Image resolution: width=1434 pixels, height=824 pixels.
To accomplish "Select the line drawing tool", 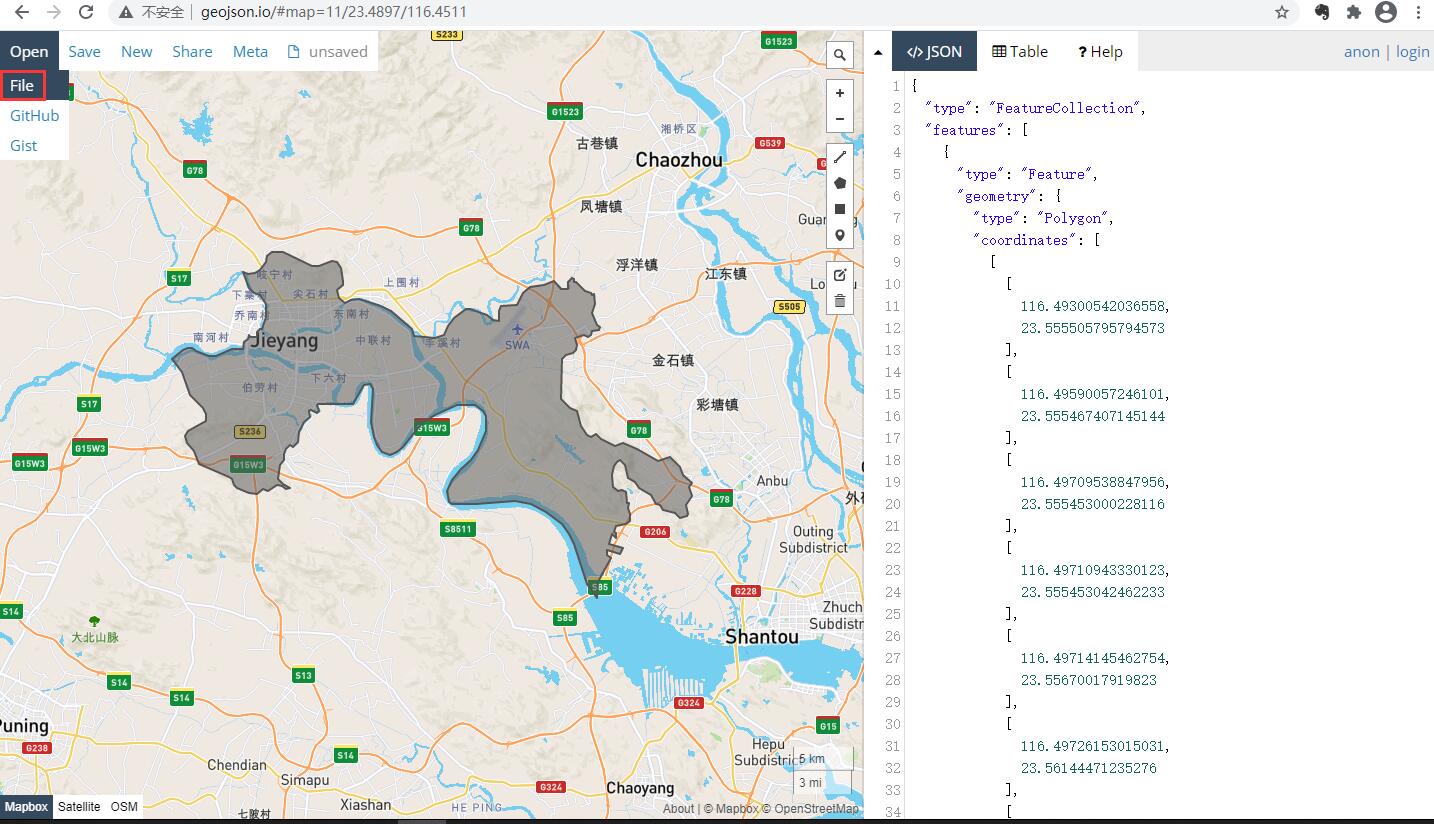I will [x=839, y=156].
